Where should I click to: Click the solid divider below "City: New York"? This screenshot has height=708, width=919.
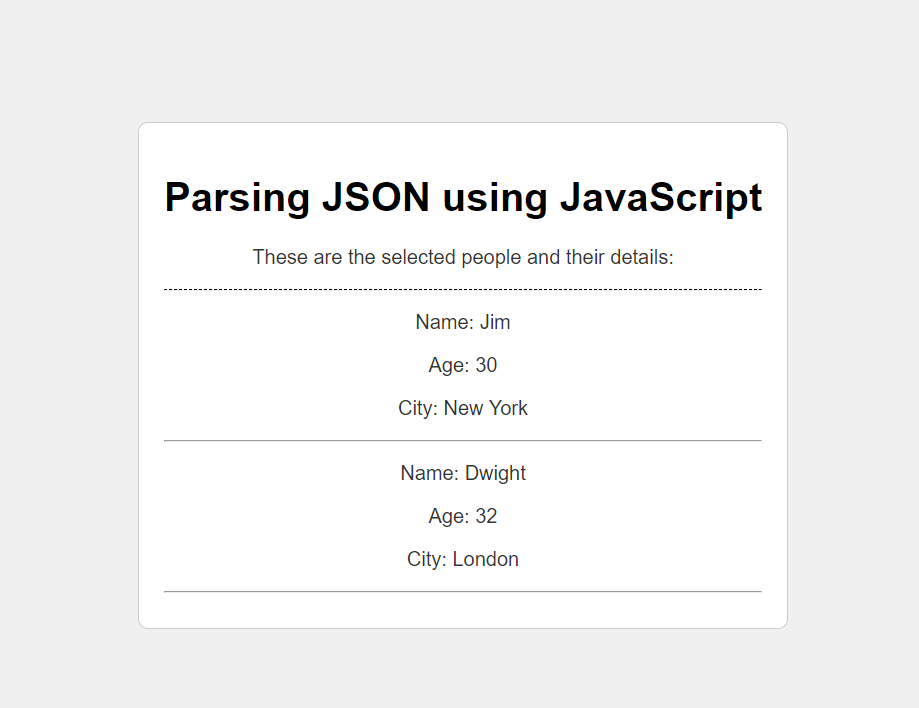tap(463, 440)
